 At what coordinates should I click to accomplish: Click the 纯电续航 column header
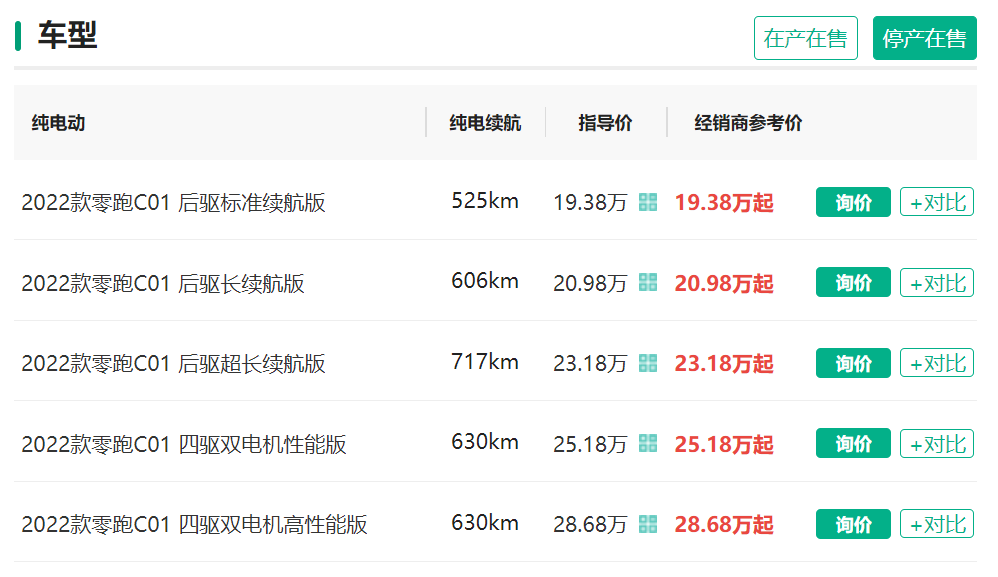(x=485, y=123)
